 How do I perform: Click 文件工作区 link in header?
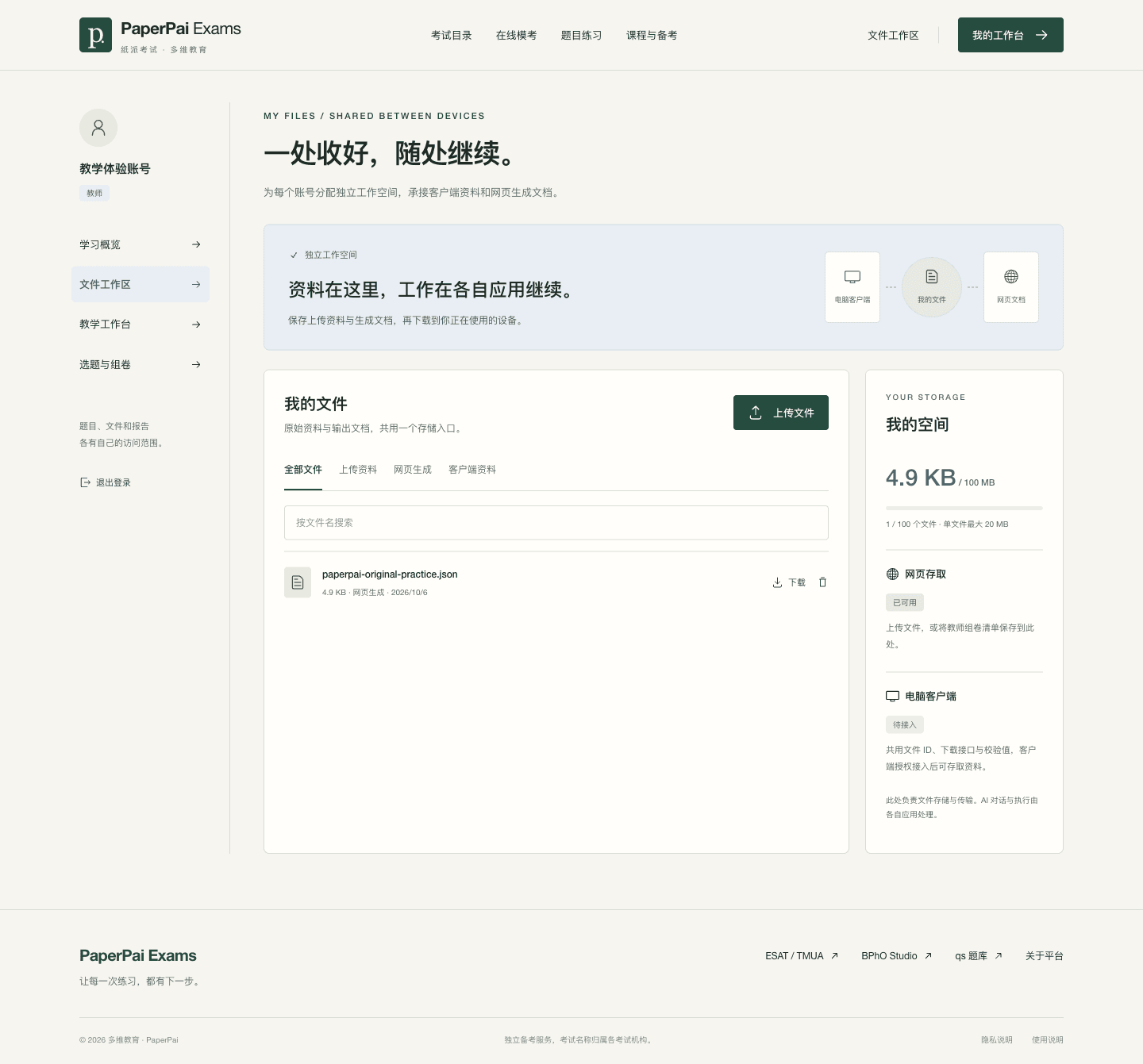coord(893,35)
